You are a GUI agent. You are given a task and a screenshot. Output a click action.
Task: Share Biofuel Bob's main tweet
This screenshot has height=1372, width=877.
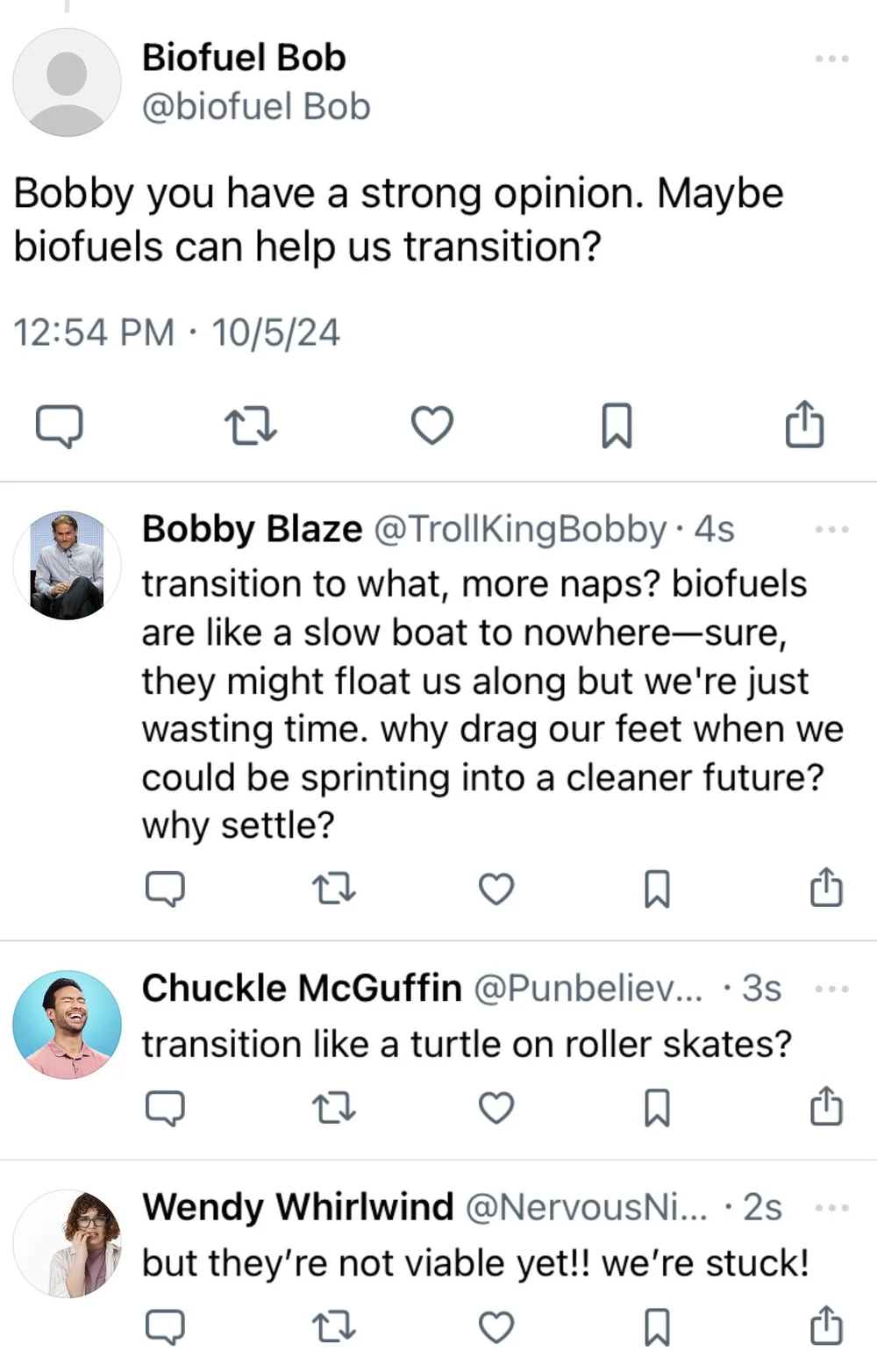tap(804, 425)
